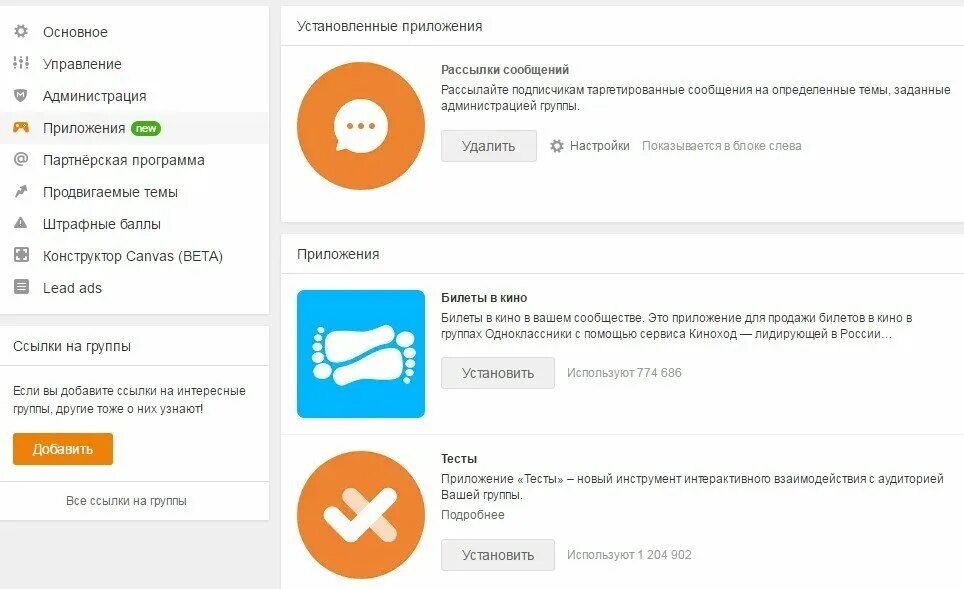Click the gamepad icon beside Приложения
Screen dimensions: 964x589
click(21, 127)
